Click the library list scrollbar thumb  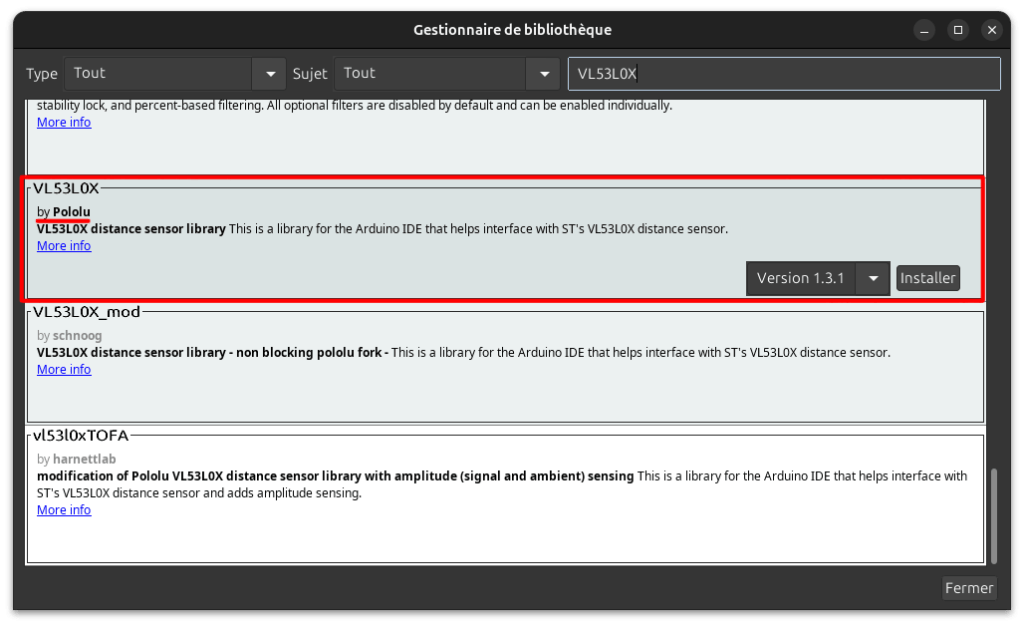point(993,516)
